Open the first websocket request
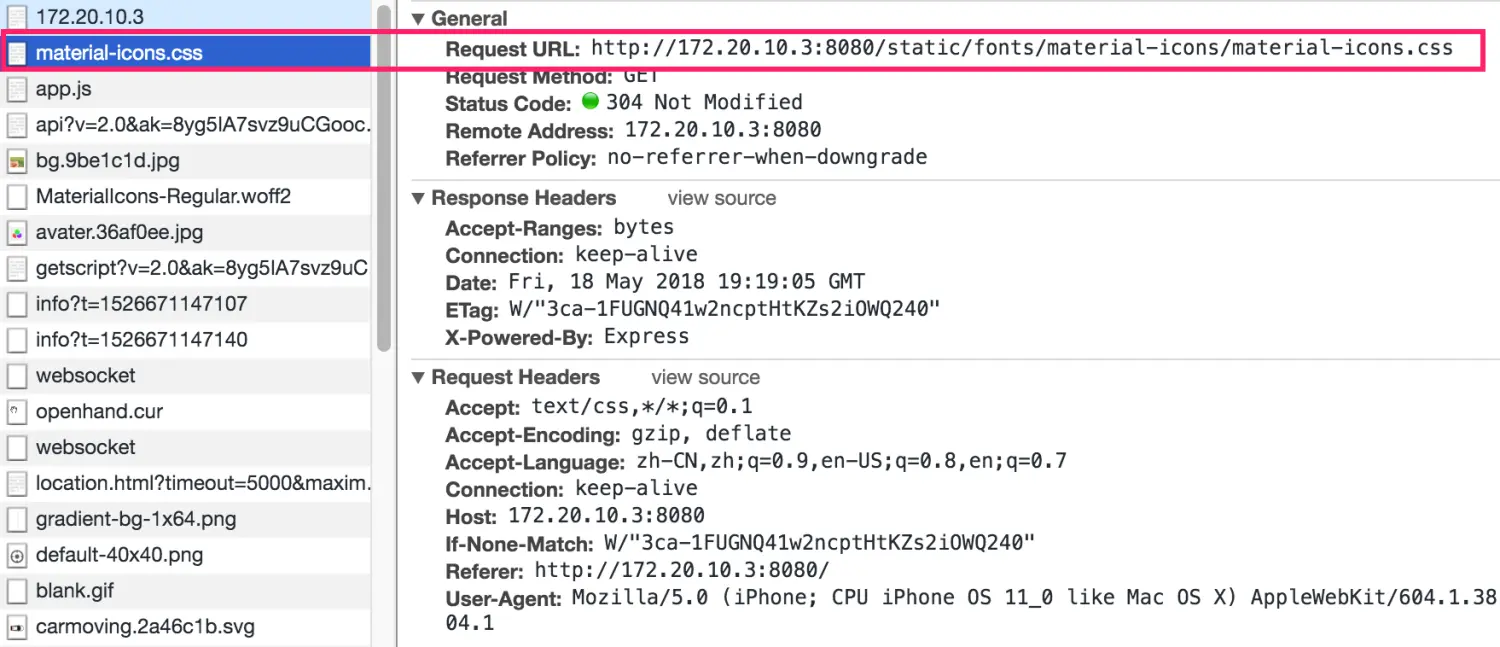This screenshot has height=647, width=1500. click(85, 375)
